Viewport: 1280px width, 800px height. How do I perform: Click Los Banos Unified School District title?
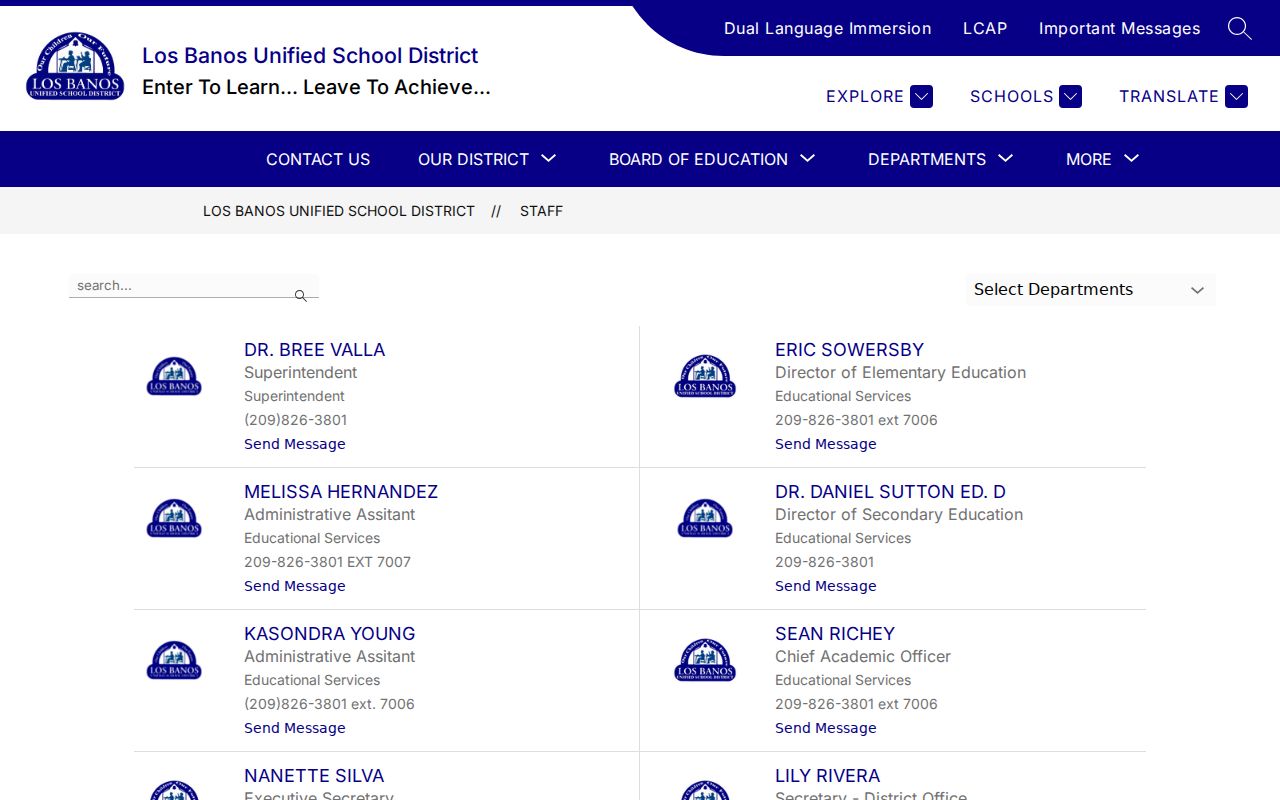310,55
